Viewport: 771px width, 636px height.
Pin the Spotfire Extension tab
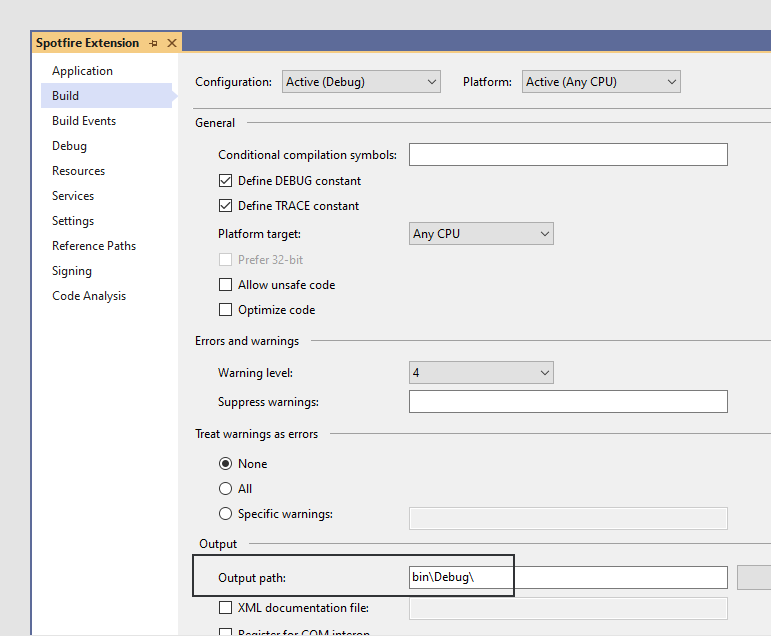point(154,44)
